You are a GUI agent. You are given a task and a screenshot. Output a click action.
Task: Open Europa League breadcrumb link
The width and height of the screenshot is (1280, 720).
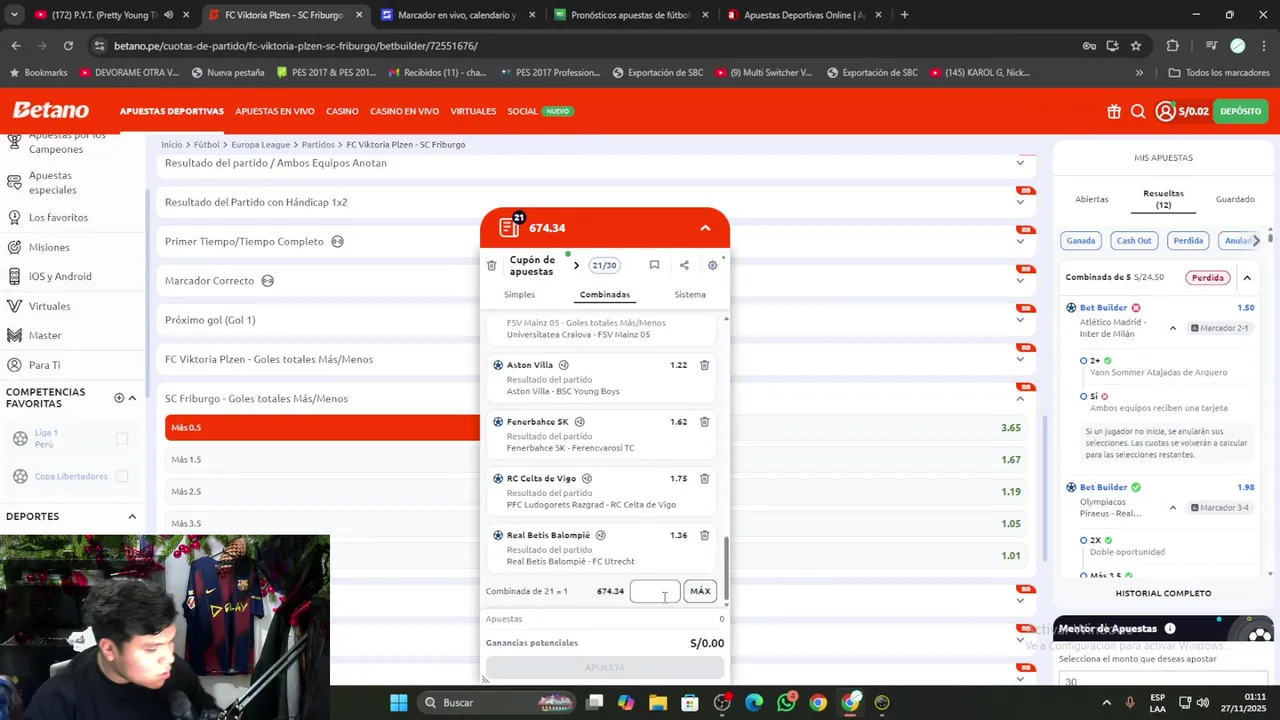click(261, 145)
